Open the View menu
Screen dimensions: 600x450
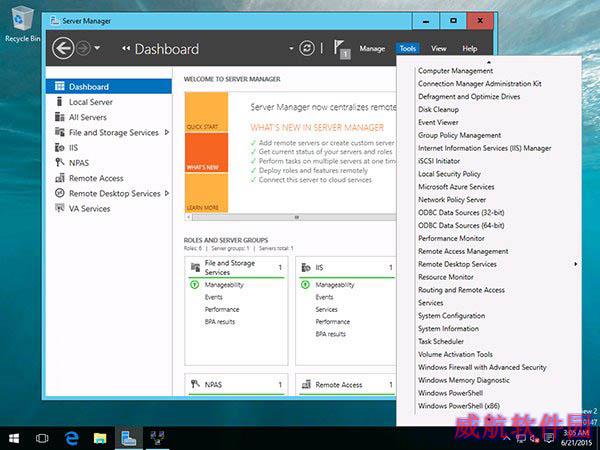pos(439,49)
